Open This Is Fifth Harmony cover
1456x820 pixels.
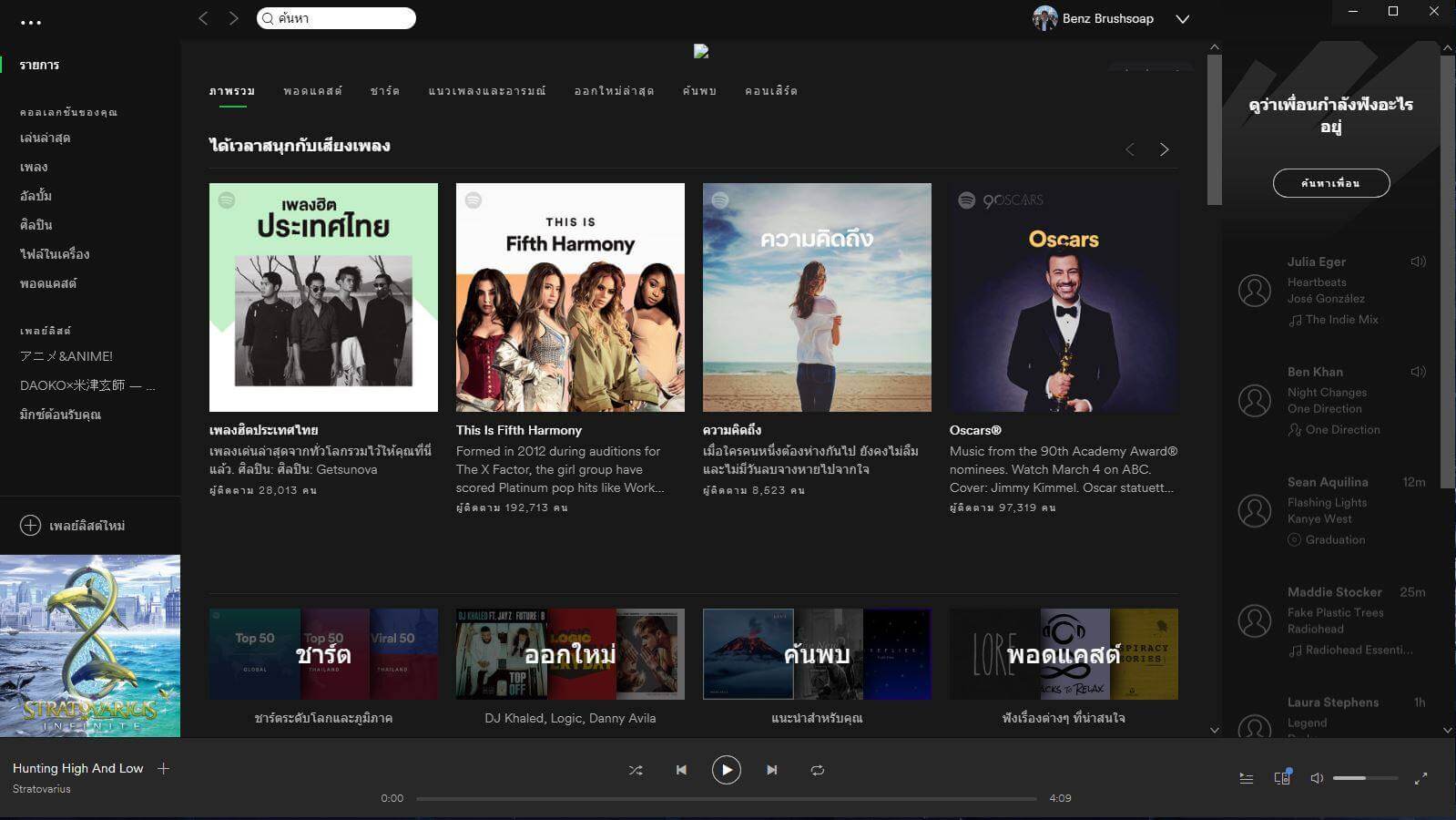coord(570,297)
